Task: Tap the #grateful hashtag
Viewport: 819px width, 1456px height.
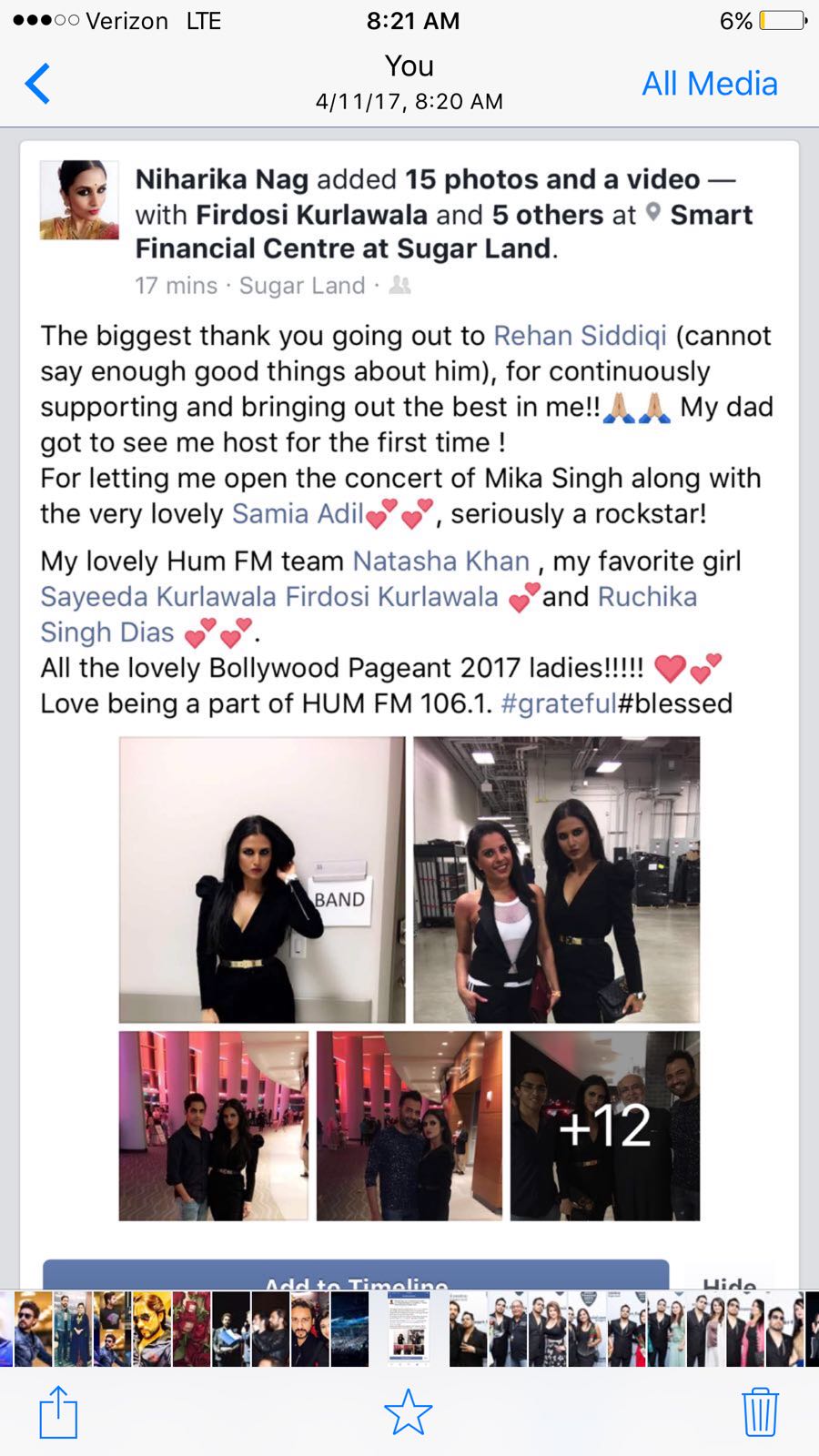Action: [559, 703]
